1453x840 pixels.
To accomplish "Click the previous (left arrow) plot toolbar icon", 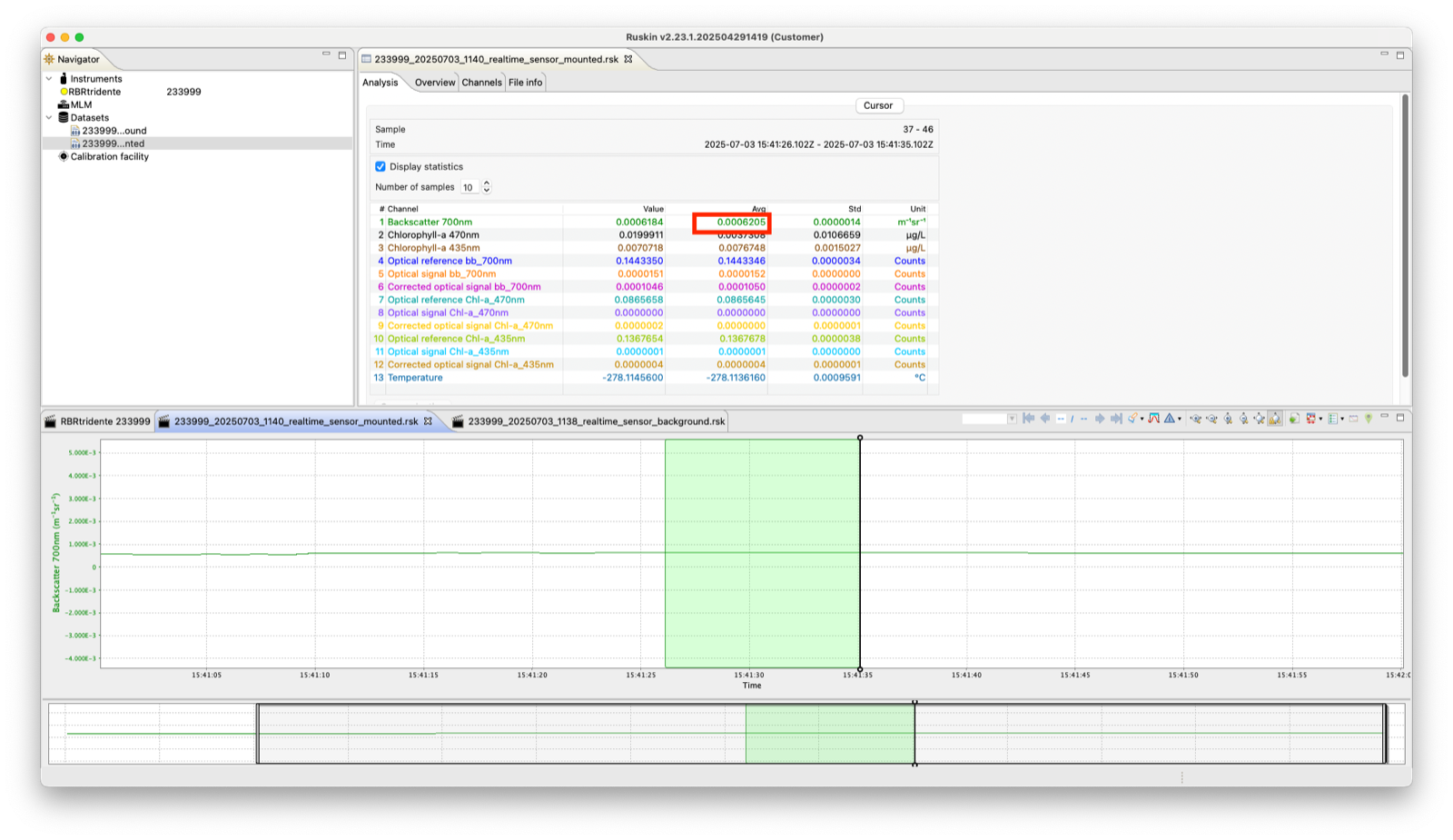I will point(1045,419).
